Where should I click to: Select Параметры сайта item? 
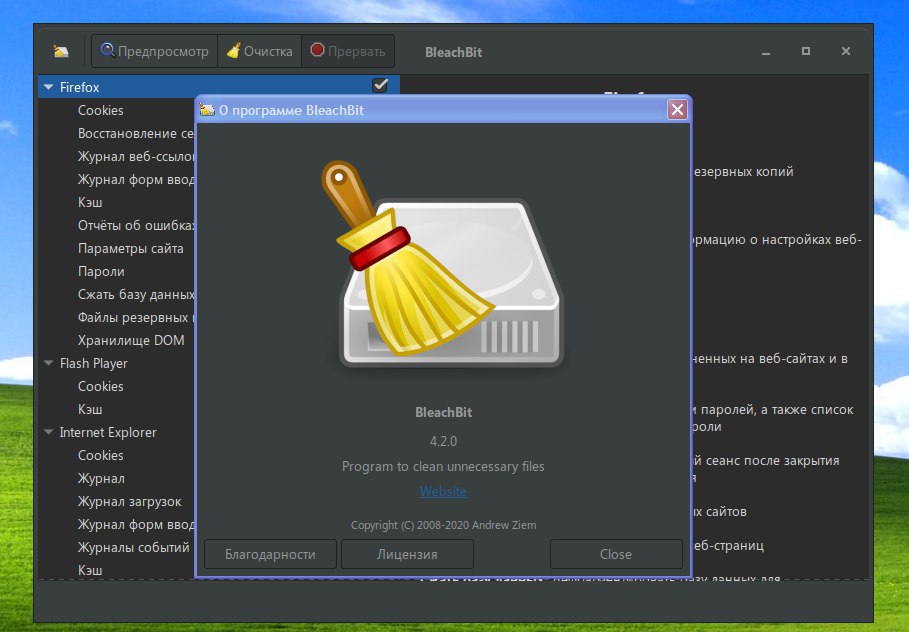(x=130, y=248)
